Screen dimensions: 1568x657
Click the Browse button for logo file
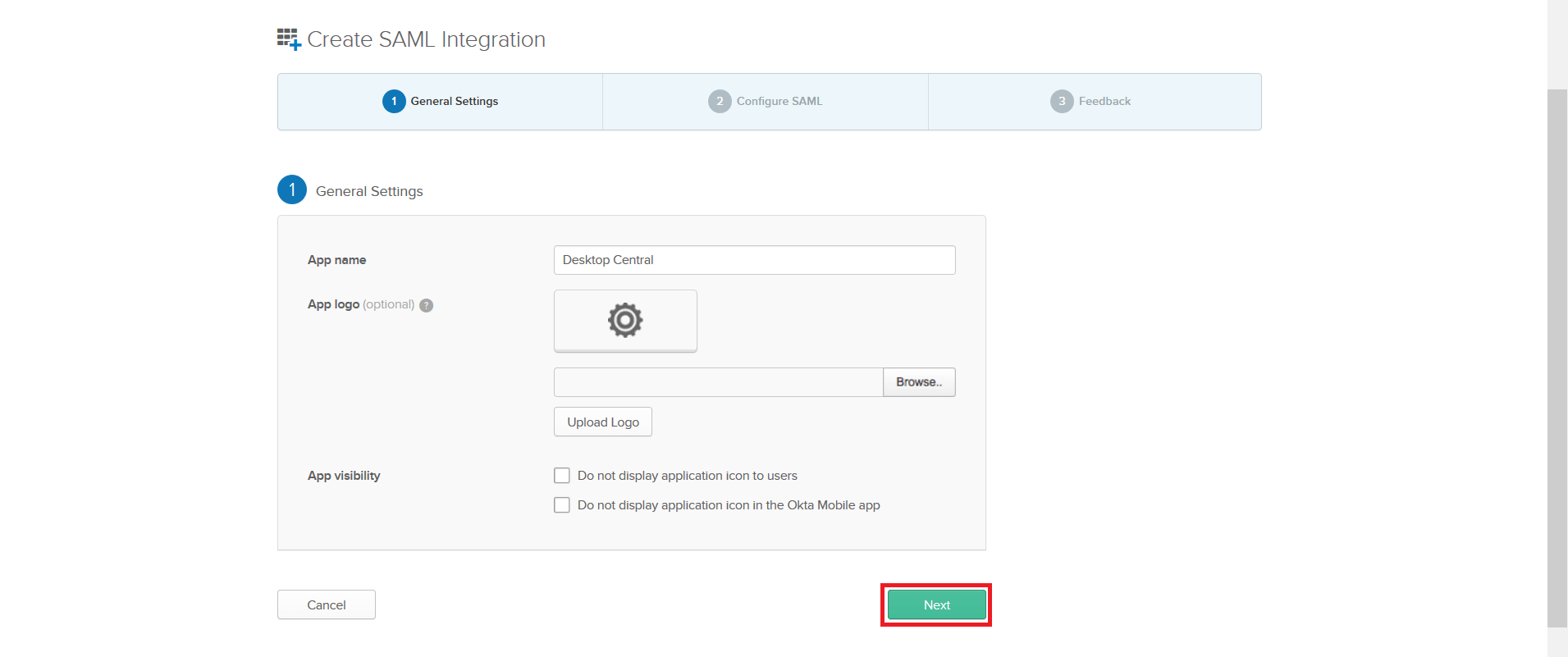coord(919,382)
